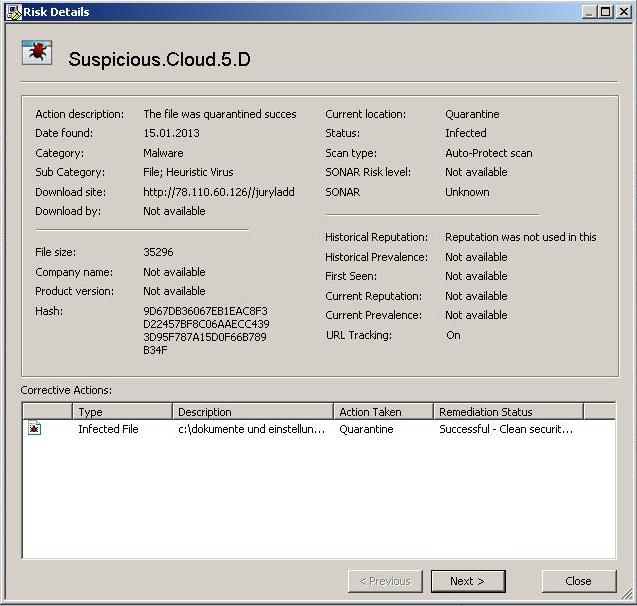This screenshot has width=637, height=606.
Task: Click the red bug risk icon
Action: 37,52
